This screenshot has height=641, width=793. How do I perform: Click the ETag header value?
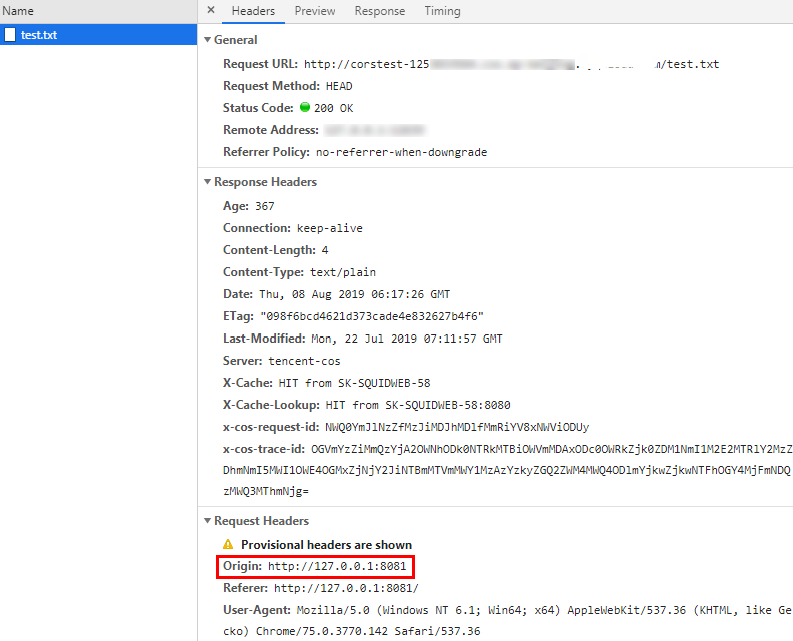click(371, 316)
